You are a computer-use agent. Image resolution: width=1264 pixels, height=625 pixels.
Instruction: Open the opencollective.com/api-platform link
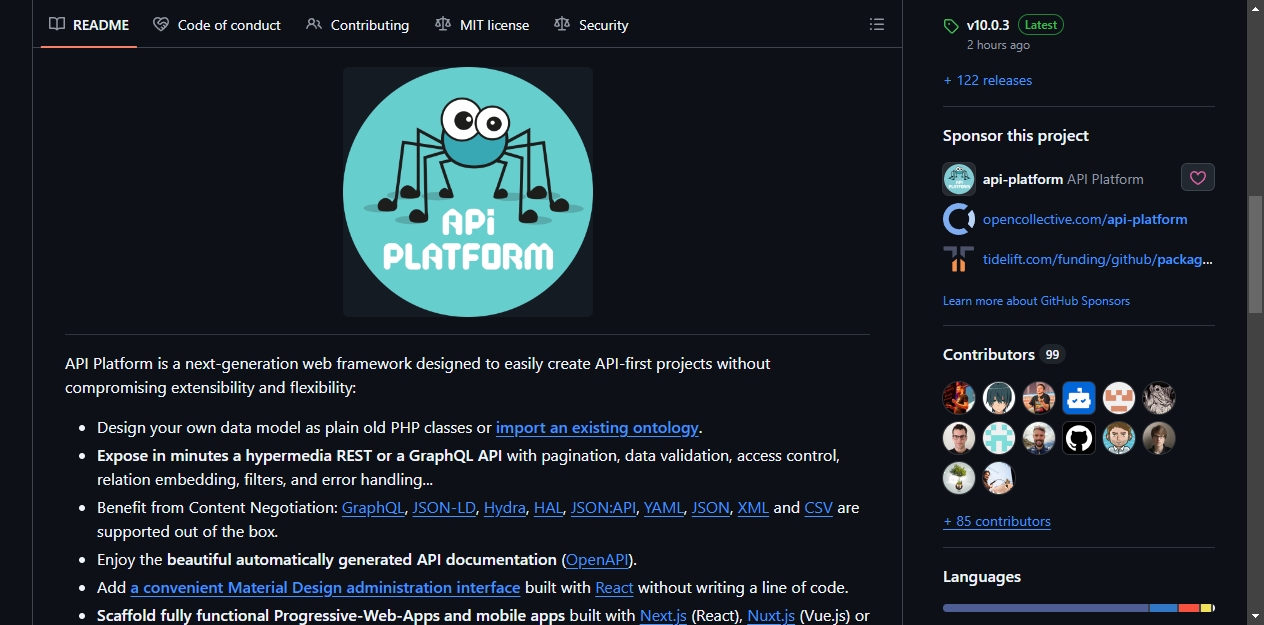[1085, 219]
